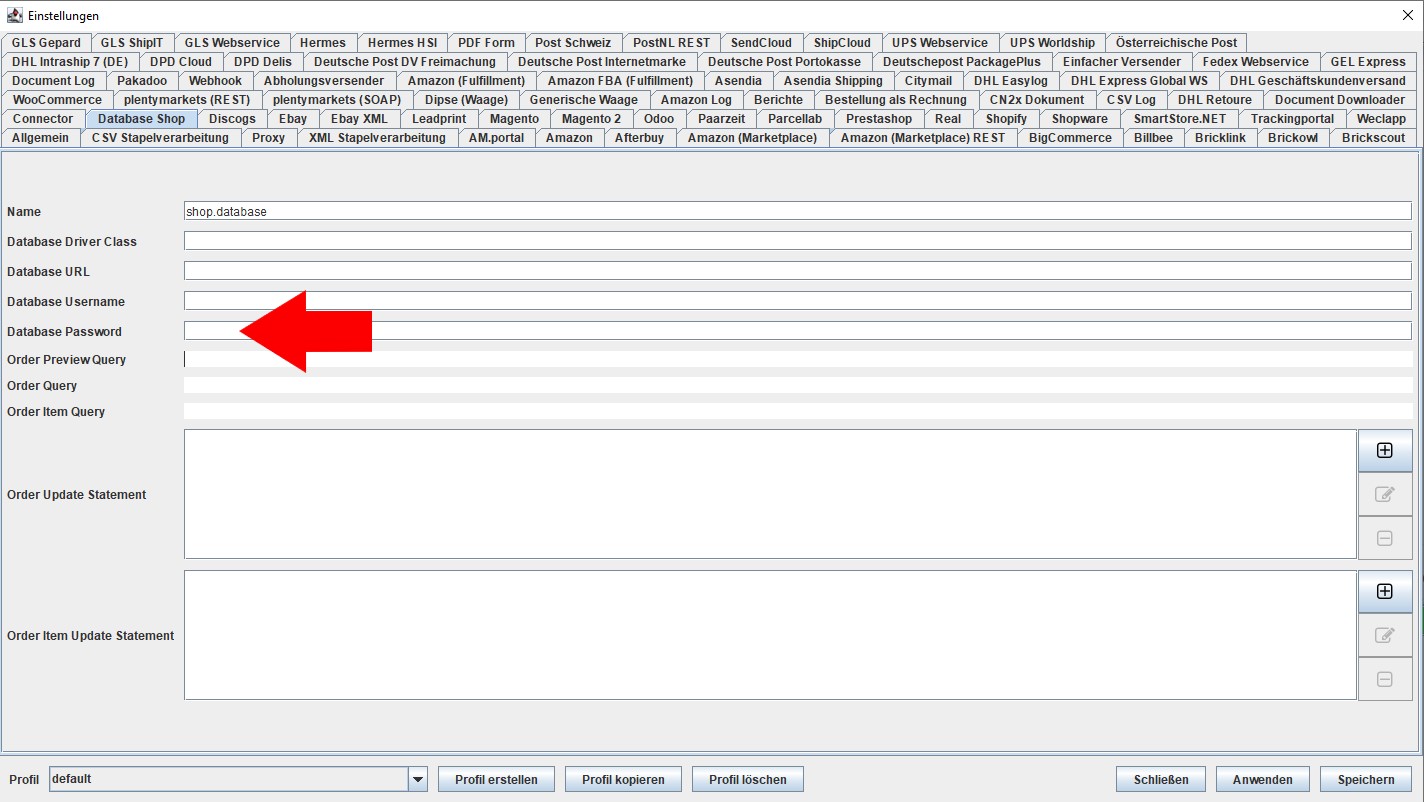The width and height of the screenshot is (1424, 802).
Task: Select the Amazon (Marketplace) REST tab
Action: click(923, 138)
